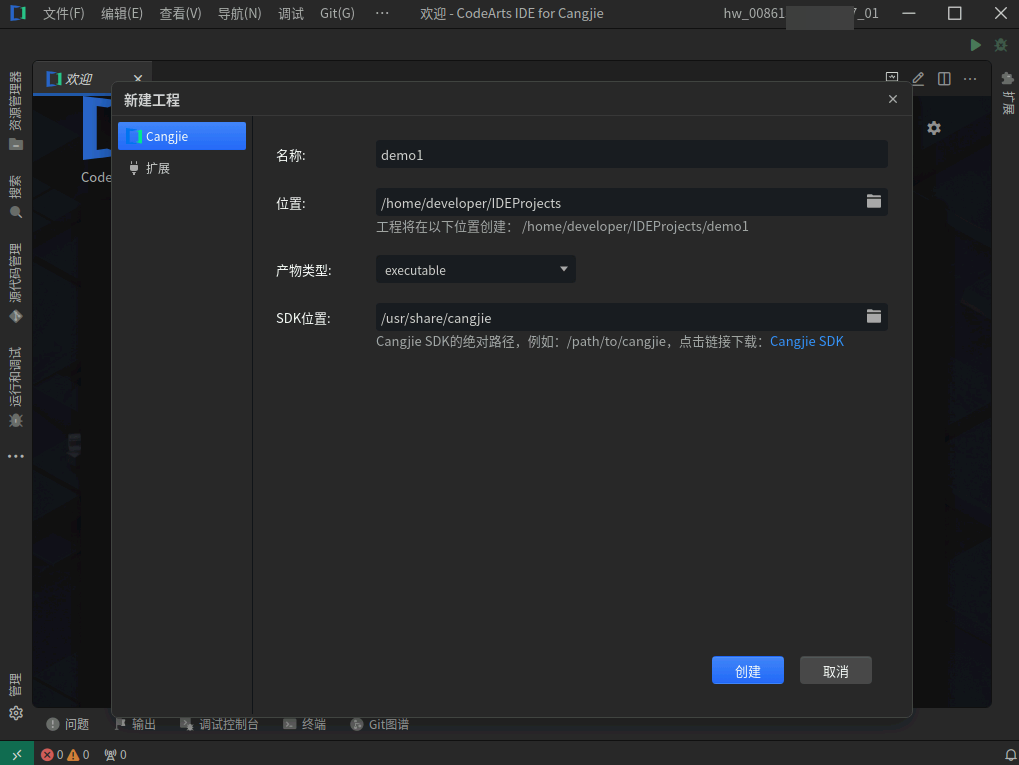The image size is (1019, 765).
Task: Click the split editor icon
Action: click(x=944, y=79)
